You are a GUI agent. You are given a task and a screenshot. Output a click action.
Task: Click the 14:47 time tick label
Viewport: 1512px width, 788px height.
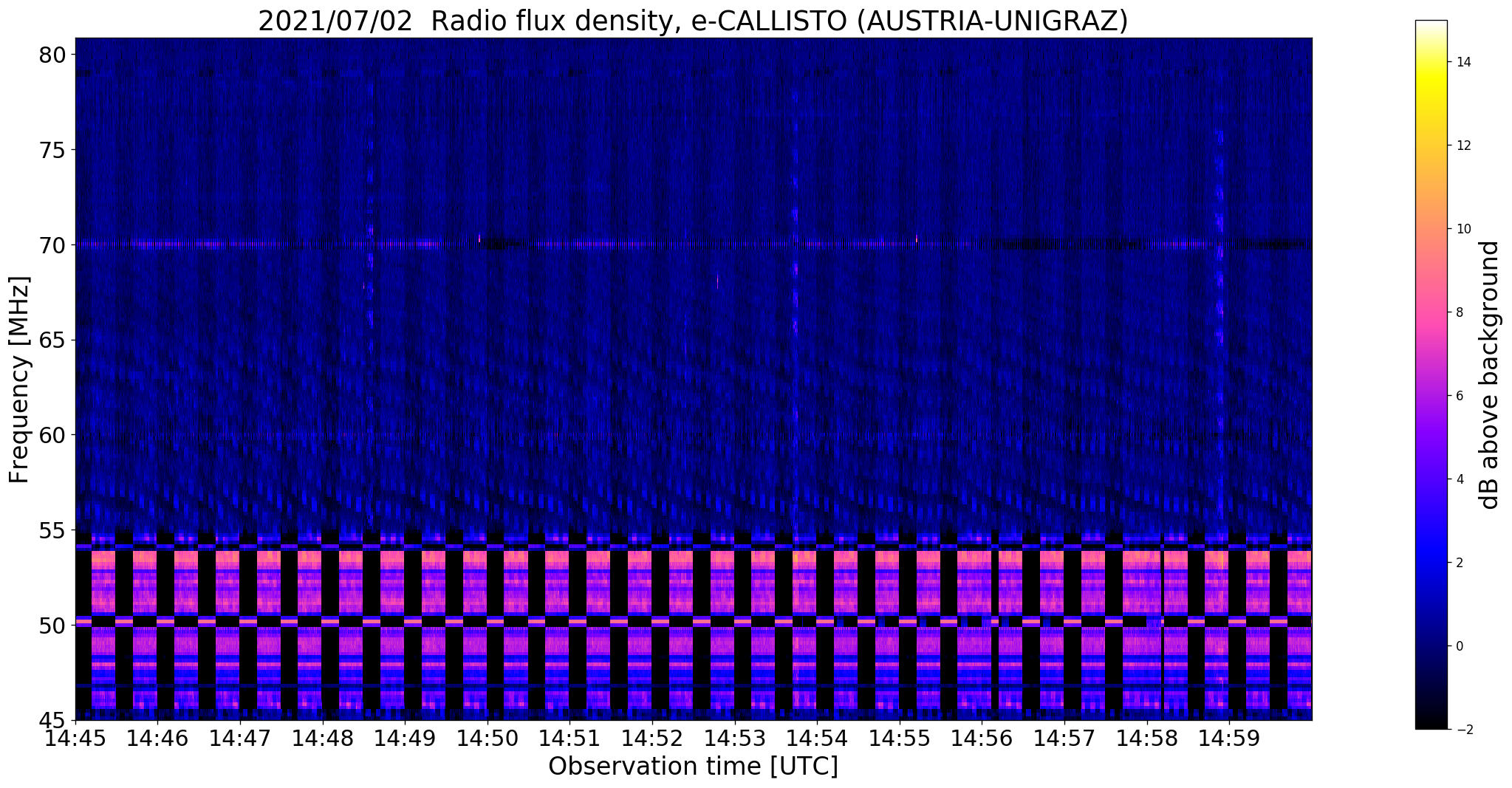(x=241, y=739)
